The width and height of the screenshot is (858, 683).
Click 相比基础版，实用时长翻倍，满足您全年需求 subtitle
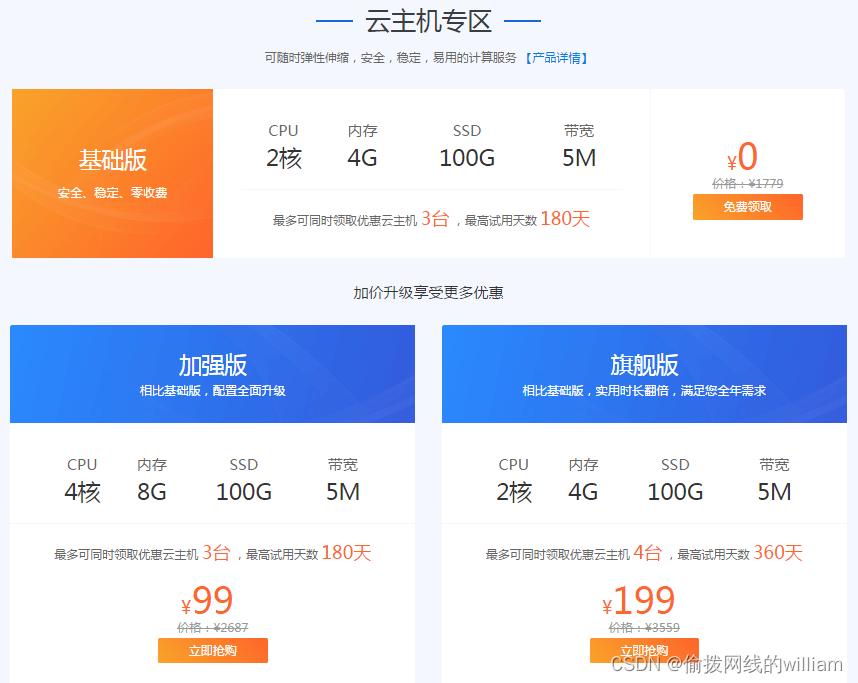point(644,391)
